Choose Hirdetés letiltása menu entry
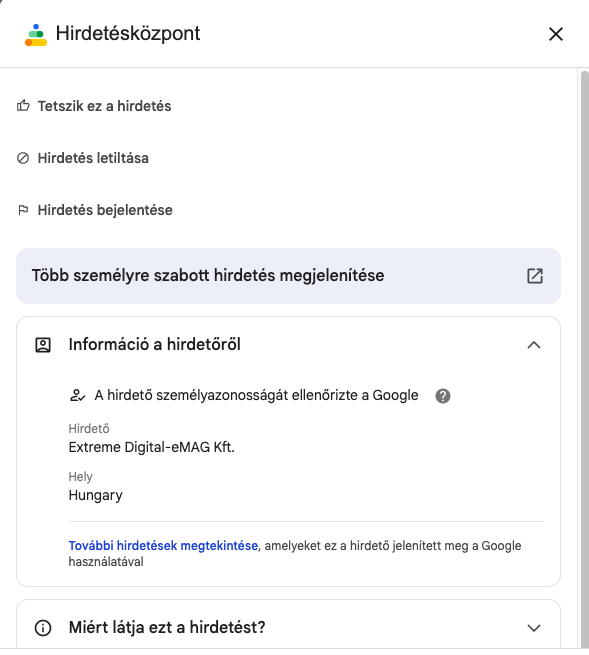Screen dimensions: 589x655 [93, 158]
